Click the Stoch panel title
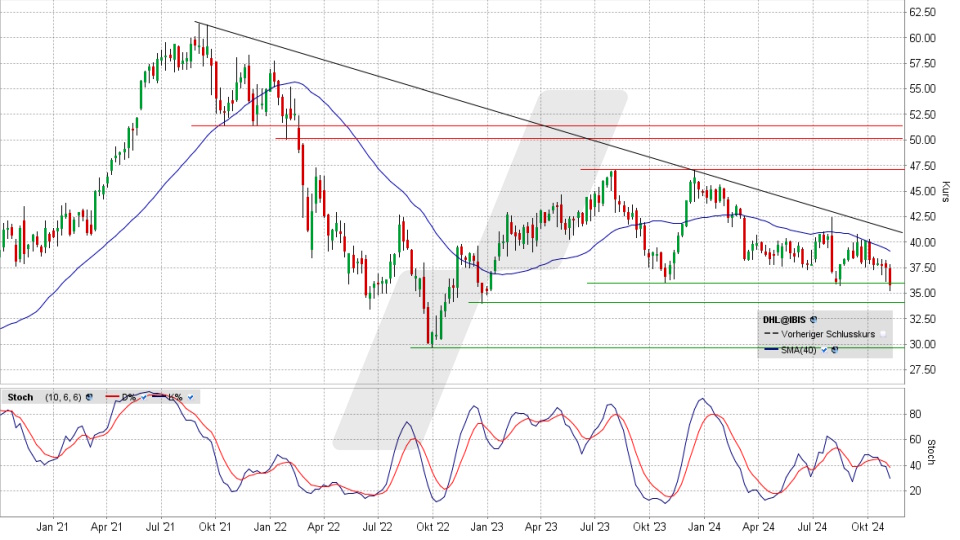960x540 pixels. pos(20,397)
